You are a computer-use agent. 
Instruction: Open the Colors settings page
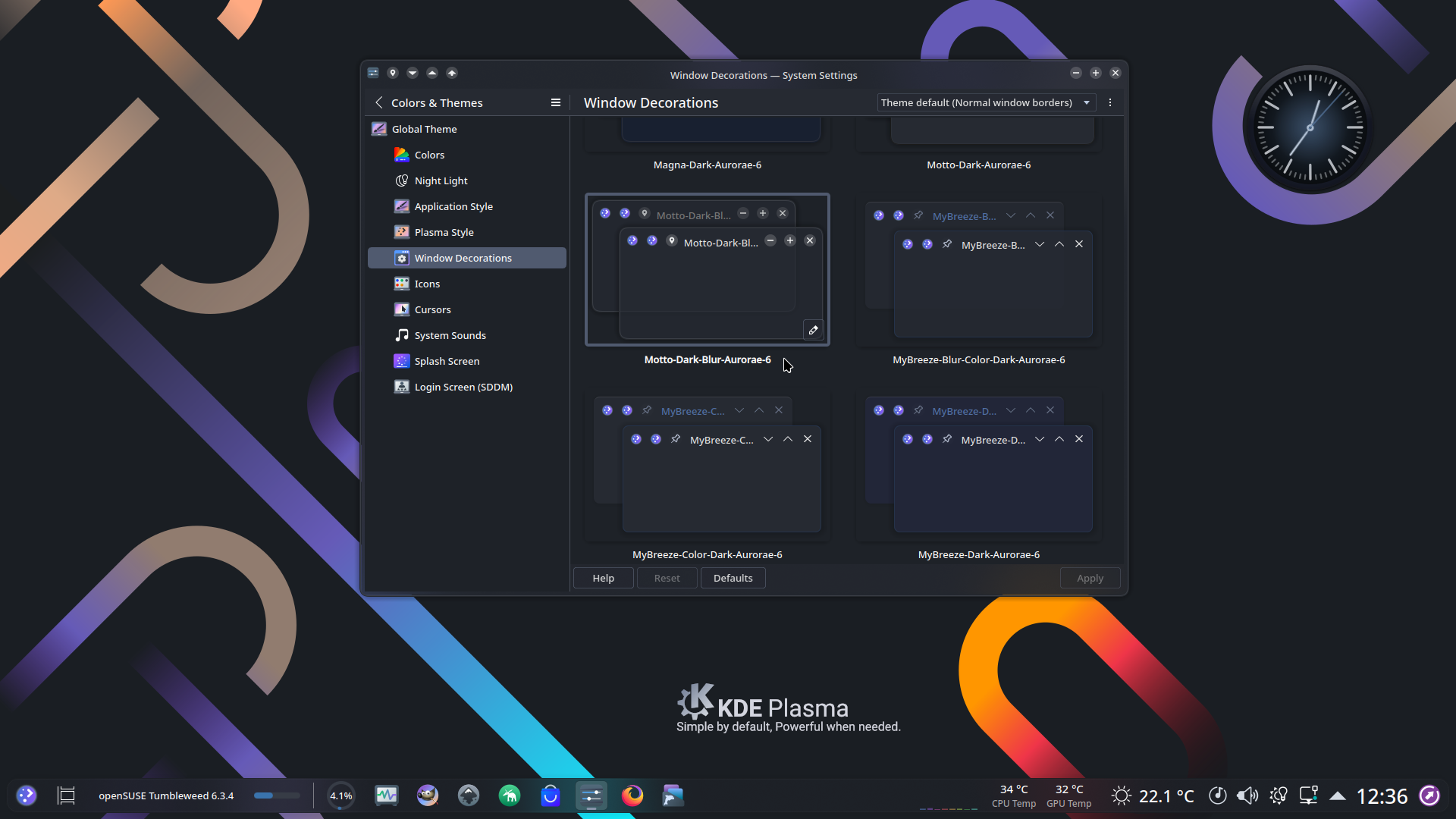click(467, 155)
